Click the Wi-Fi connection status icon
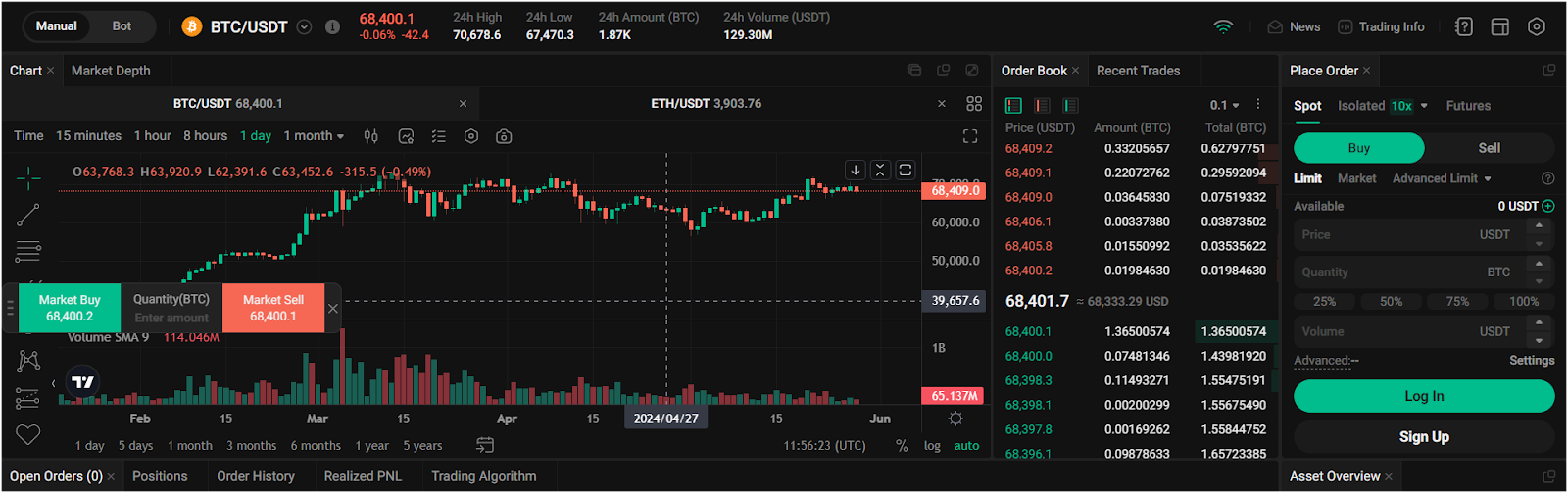The width and height of the screenshot is (1568, 493). coord(1223,27)
